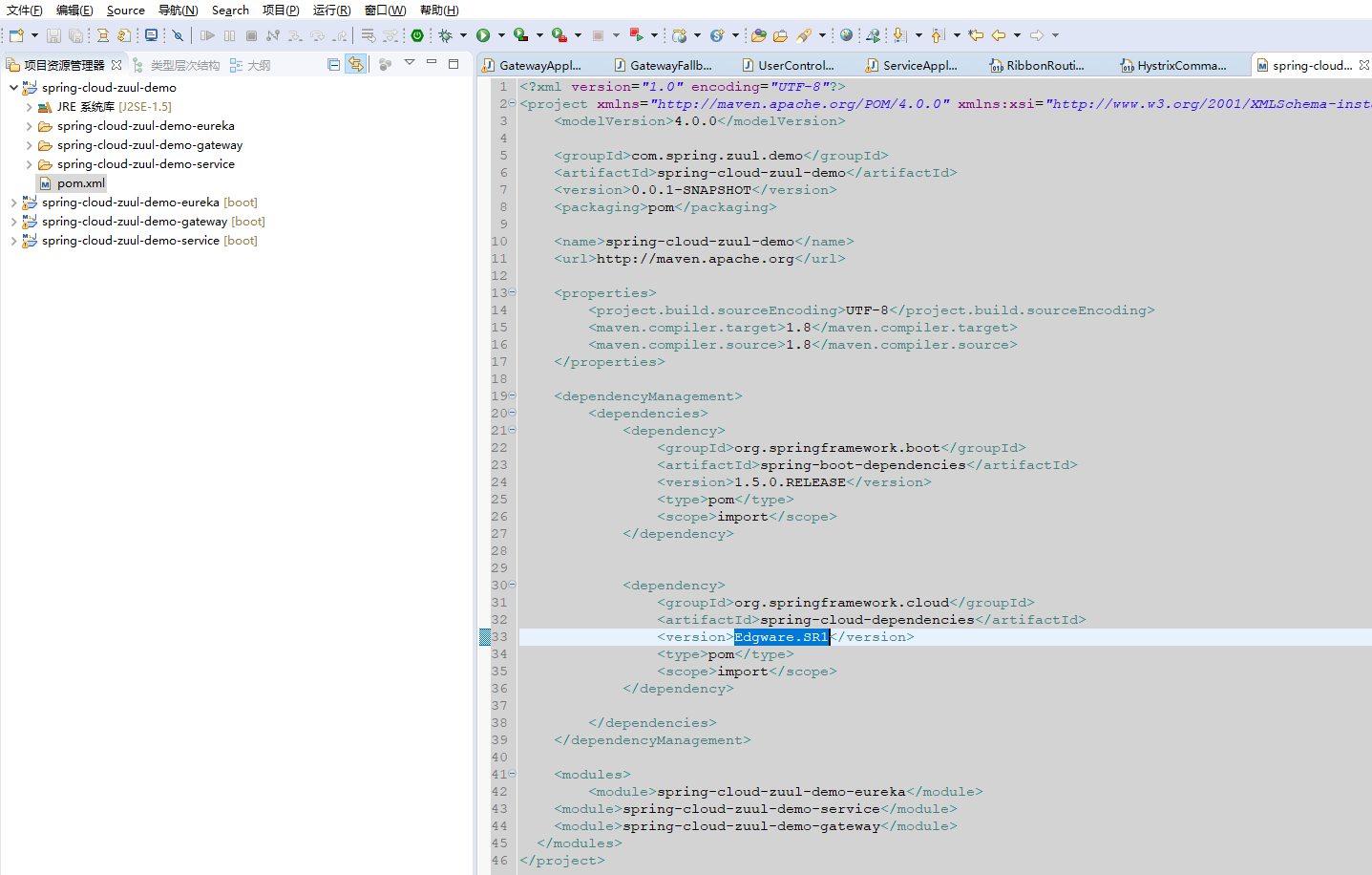Click the Spring Boot Dashboard power icon
1372x875 pixels.
tap(417, 35)
